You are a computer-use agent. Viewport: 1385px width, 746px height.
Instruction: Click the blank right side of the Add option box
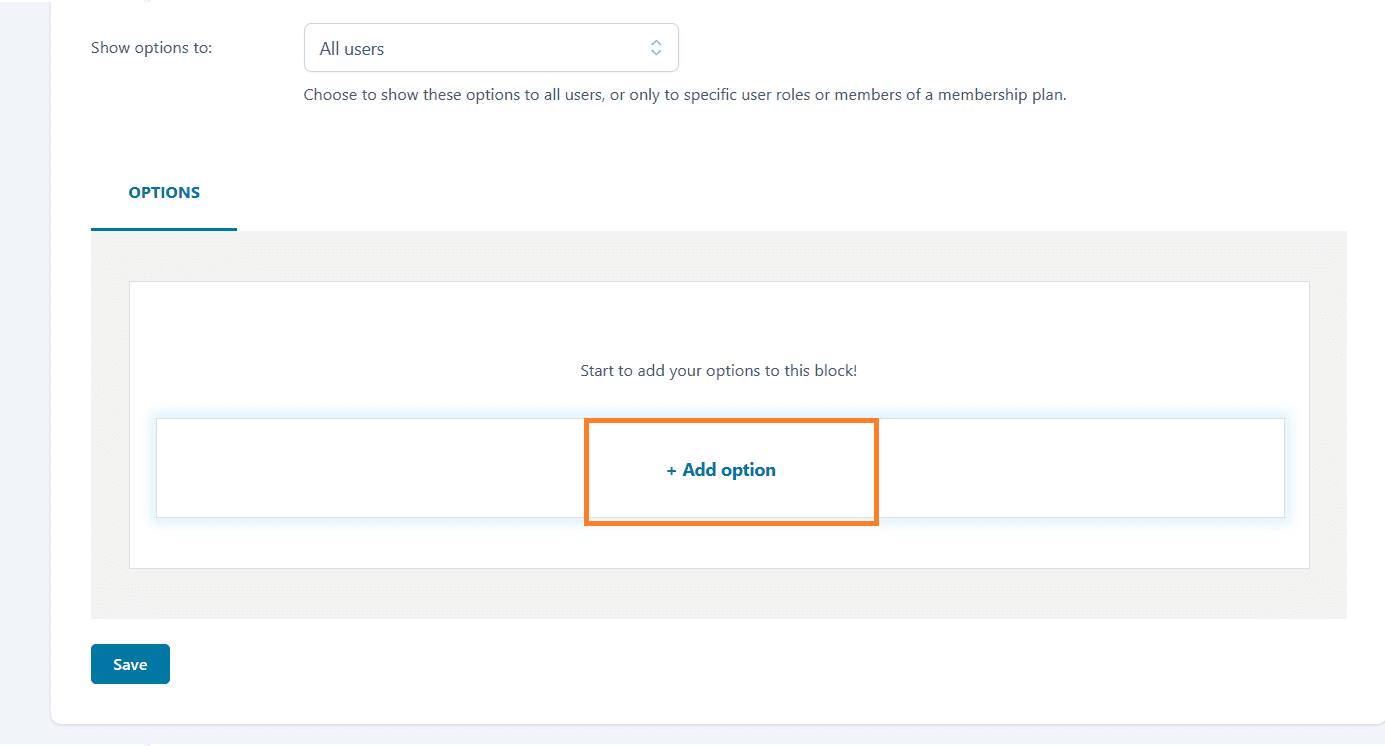point(1081,468)
